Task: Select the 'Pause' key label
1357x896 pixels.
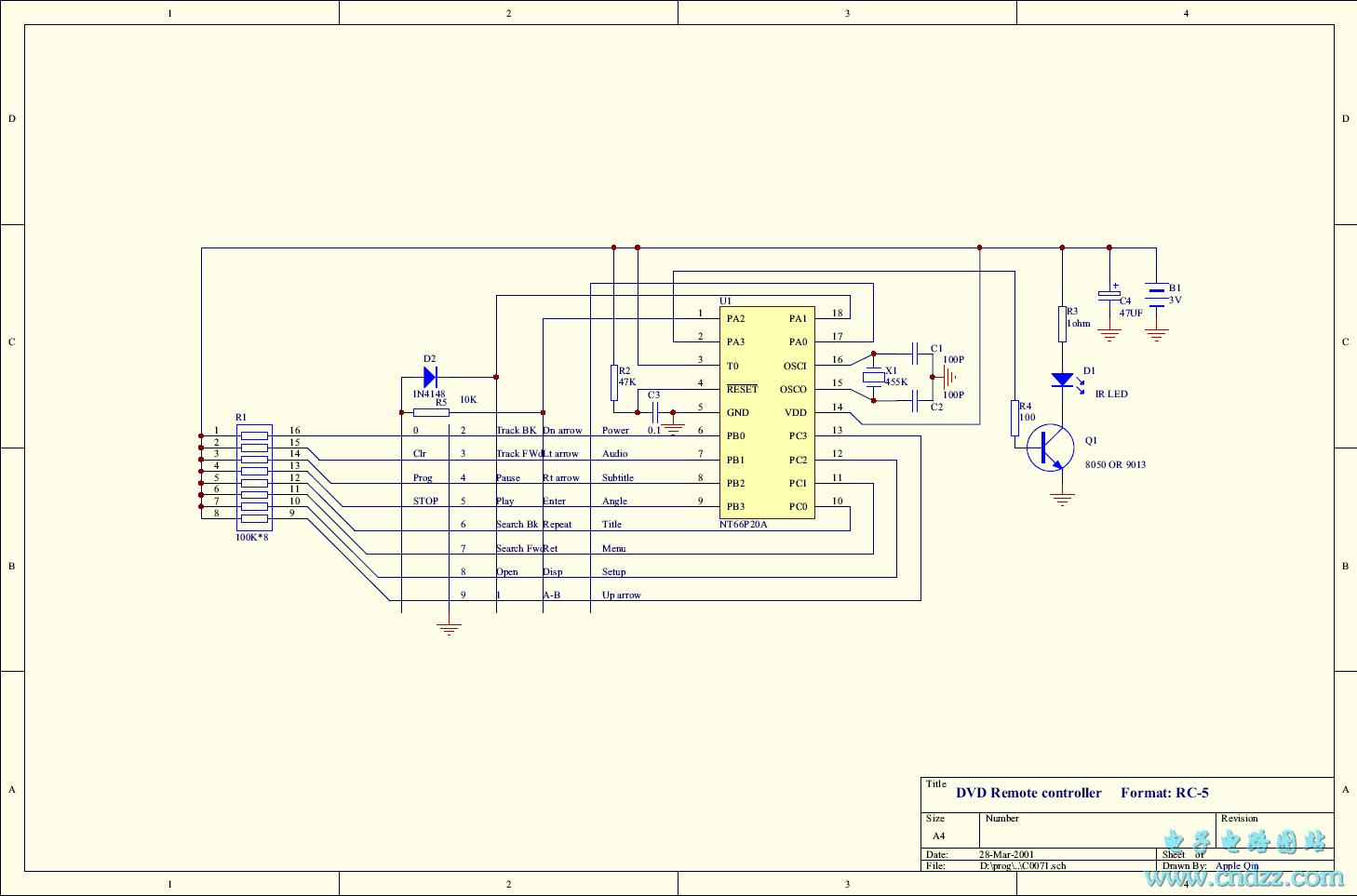Action: [x=508, y=477]
